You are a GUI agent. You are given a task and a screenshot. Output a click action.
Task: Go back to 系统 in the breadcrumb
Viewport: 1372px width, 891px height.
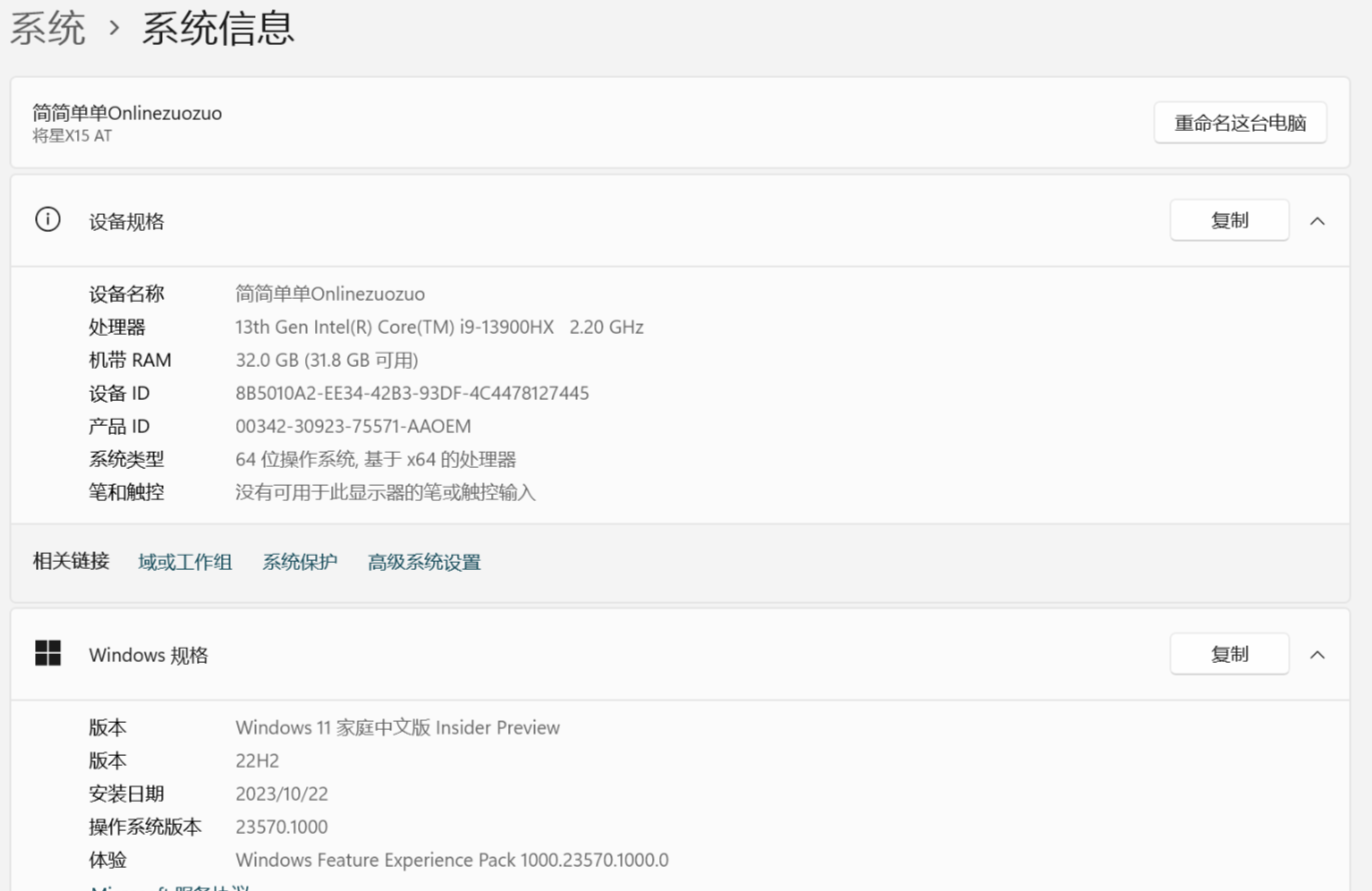[x=48, y=28]
